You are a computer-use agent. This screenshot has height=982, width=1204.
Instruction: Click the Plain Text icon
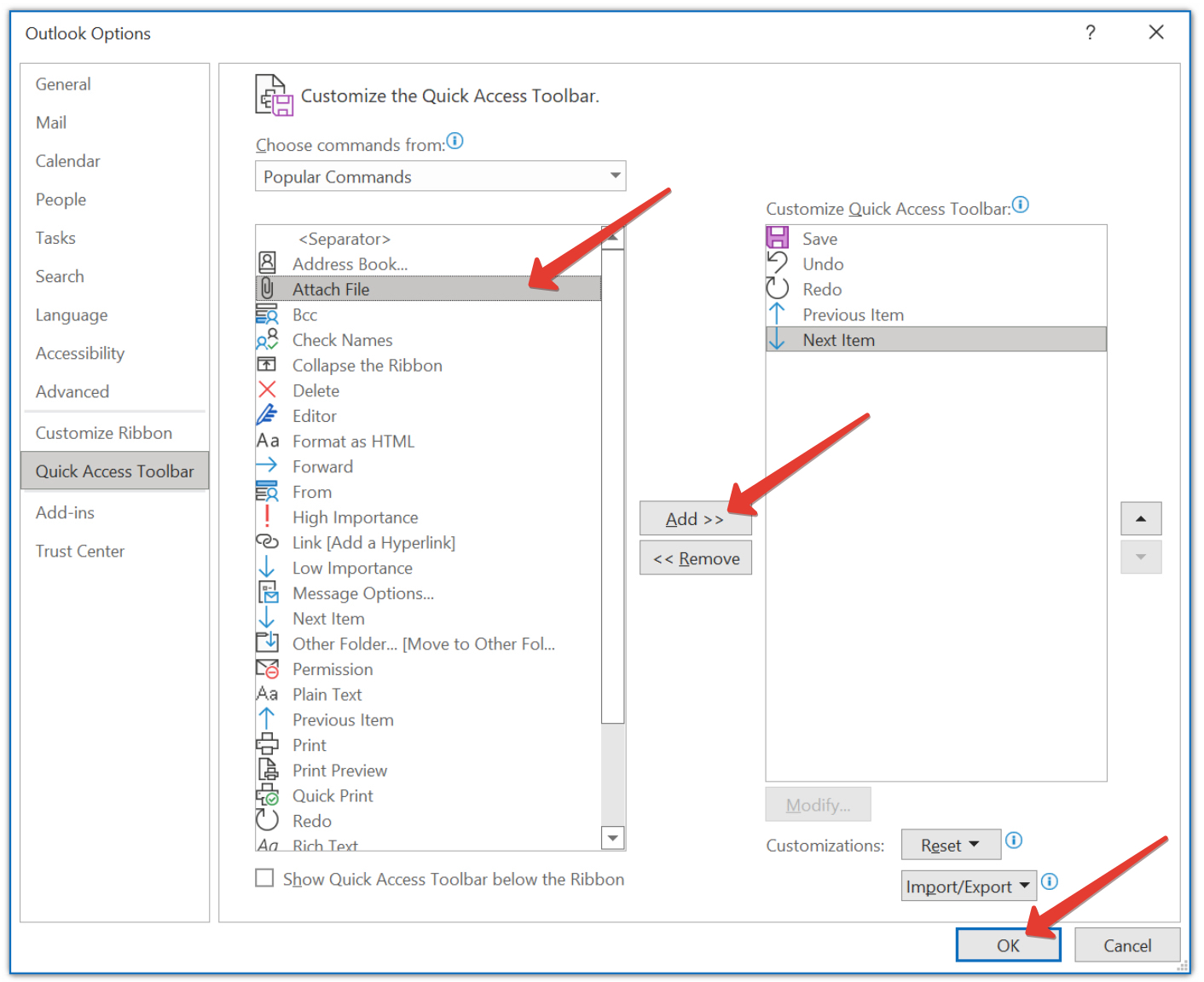pyautogui.click(x=267, y=694)
